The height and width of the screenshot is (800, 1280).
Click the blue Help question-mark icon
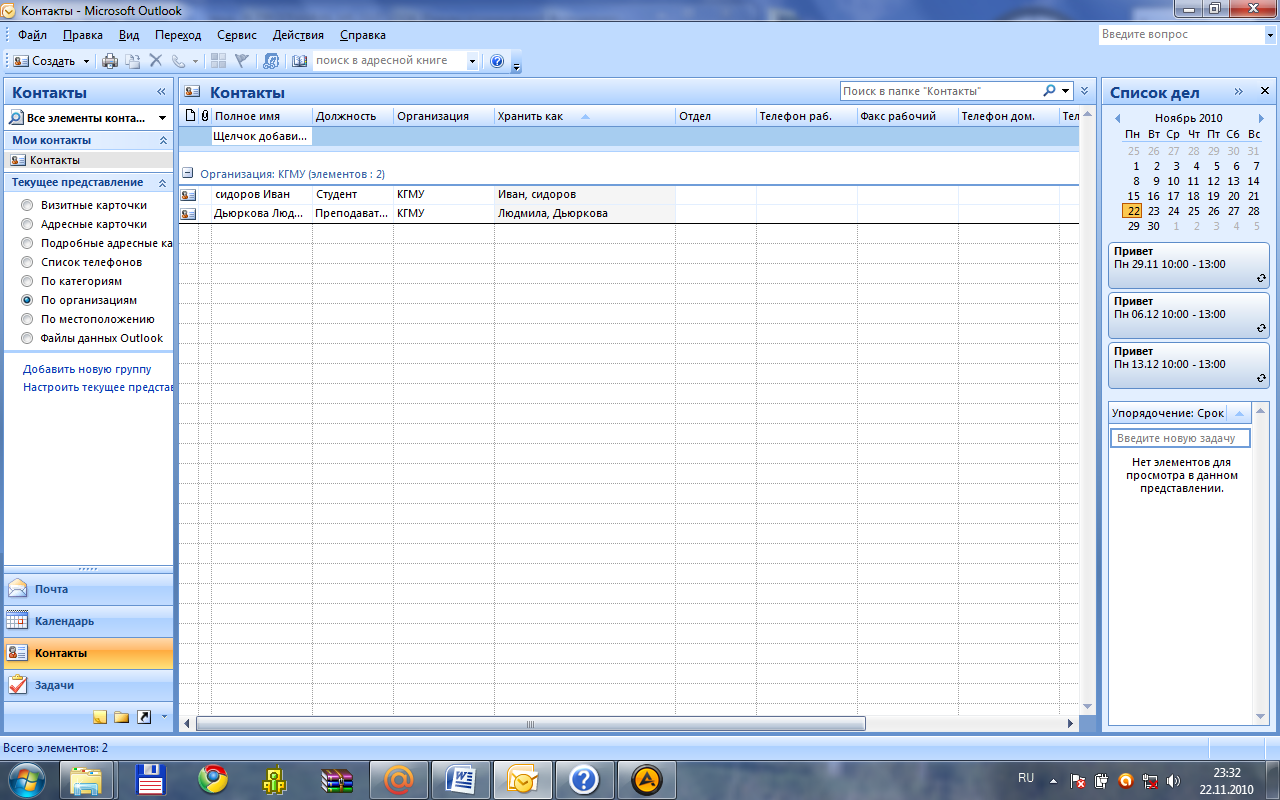pos(497,61)
